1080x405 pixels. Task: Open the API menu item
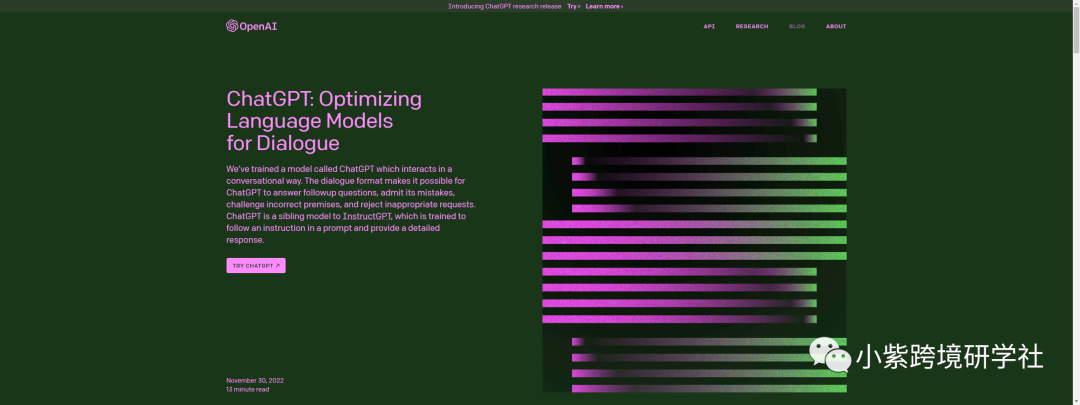click(x=709, y=26)
